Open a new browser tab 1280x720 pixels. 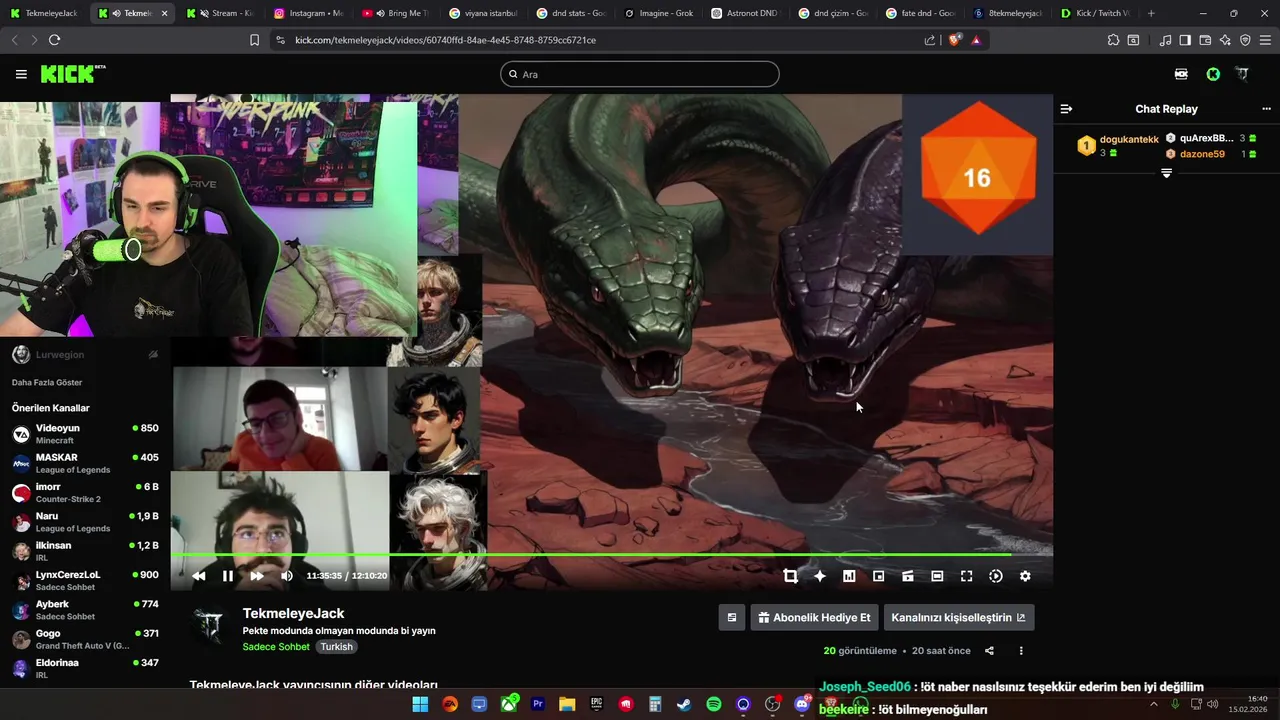click(x=1151, y=13)
